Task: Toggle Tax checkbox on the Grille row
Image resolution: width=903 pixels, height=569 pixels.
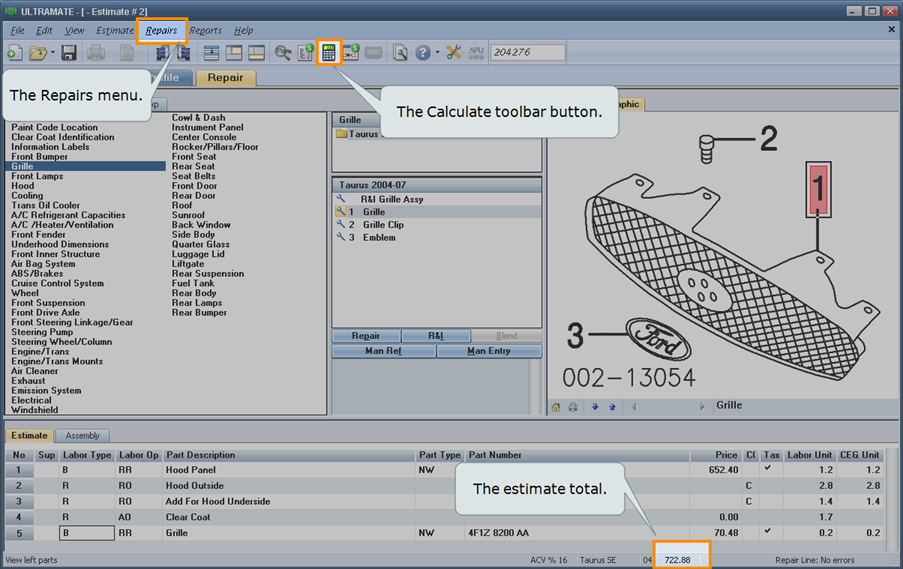Action: 767,533
